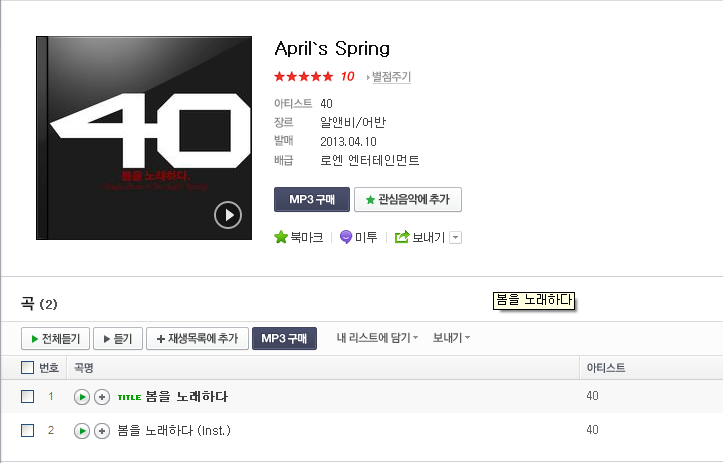Play track 2 봄을 노래하다 (Inst.)
Image resolution: width=723 pixels, height=463 pixels.
[82, 431]
